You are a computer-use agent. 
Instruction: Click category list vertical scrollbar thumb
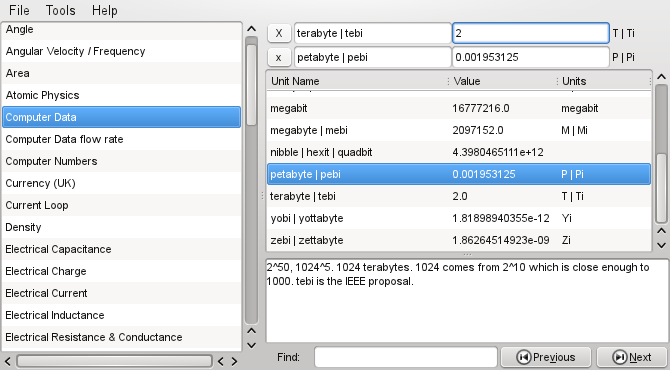252,84
